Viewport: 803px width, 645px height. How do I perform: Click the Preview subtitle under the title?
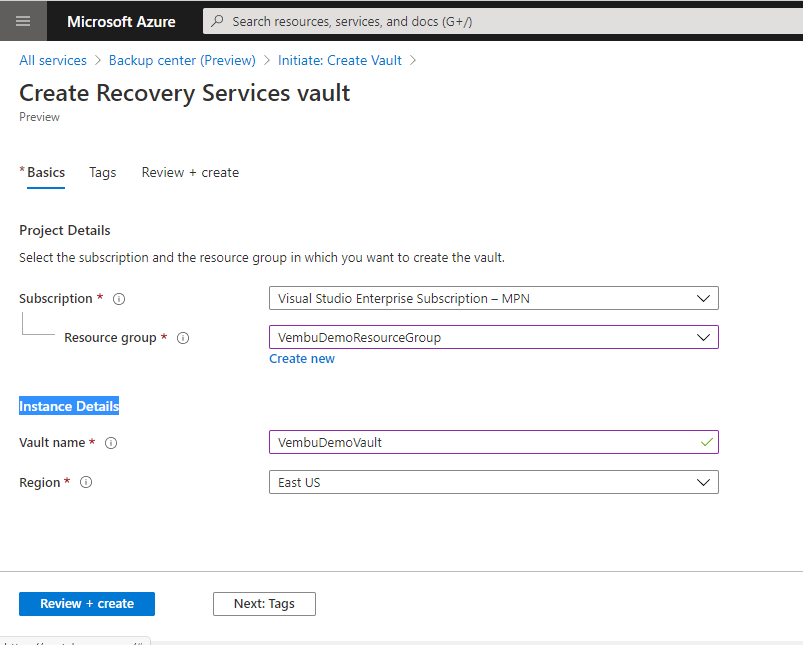39,117
